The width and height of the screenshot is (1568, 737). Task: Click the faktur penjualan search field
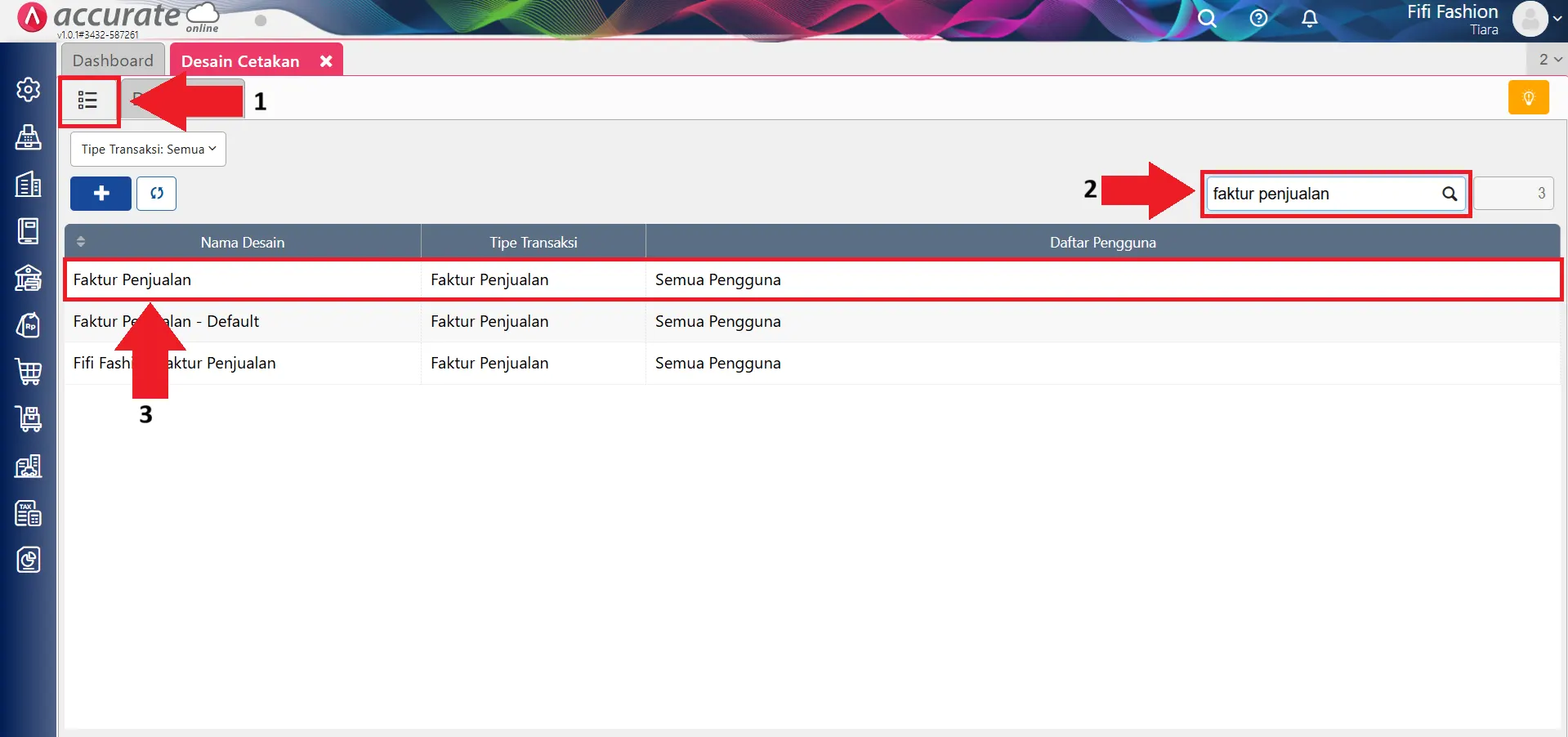(x=1322, y=194)
